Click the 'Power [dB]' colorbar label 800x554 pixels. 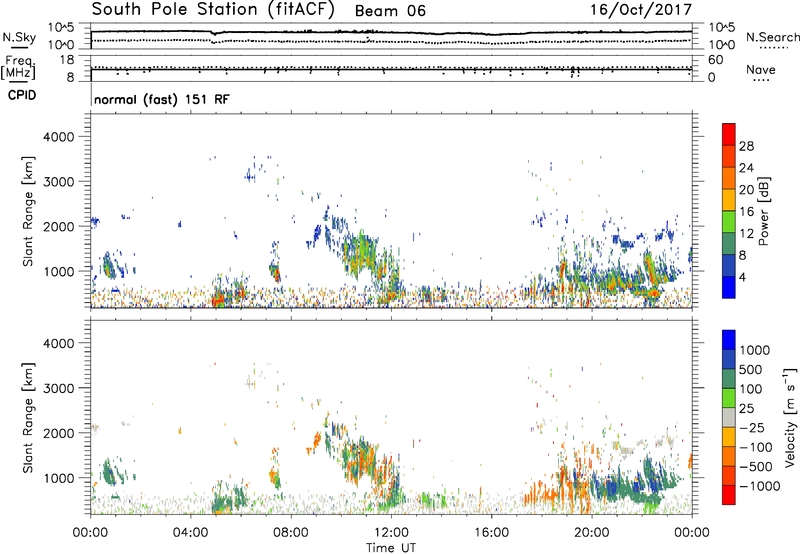[764, 211]
